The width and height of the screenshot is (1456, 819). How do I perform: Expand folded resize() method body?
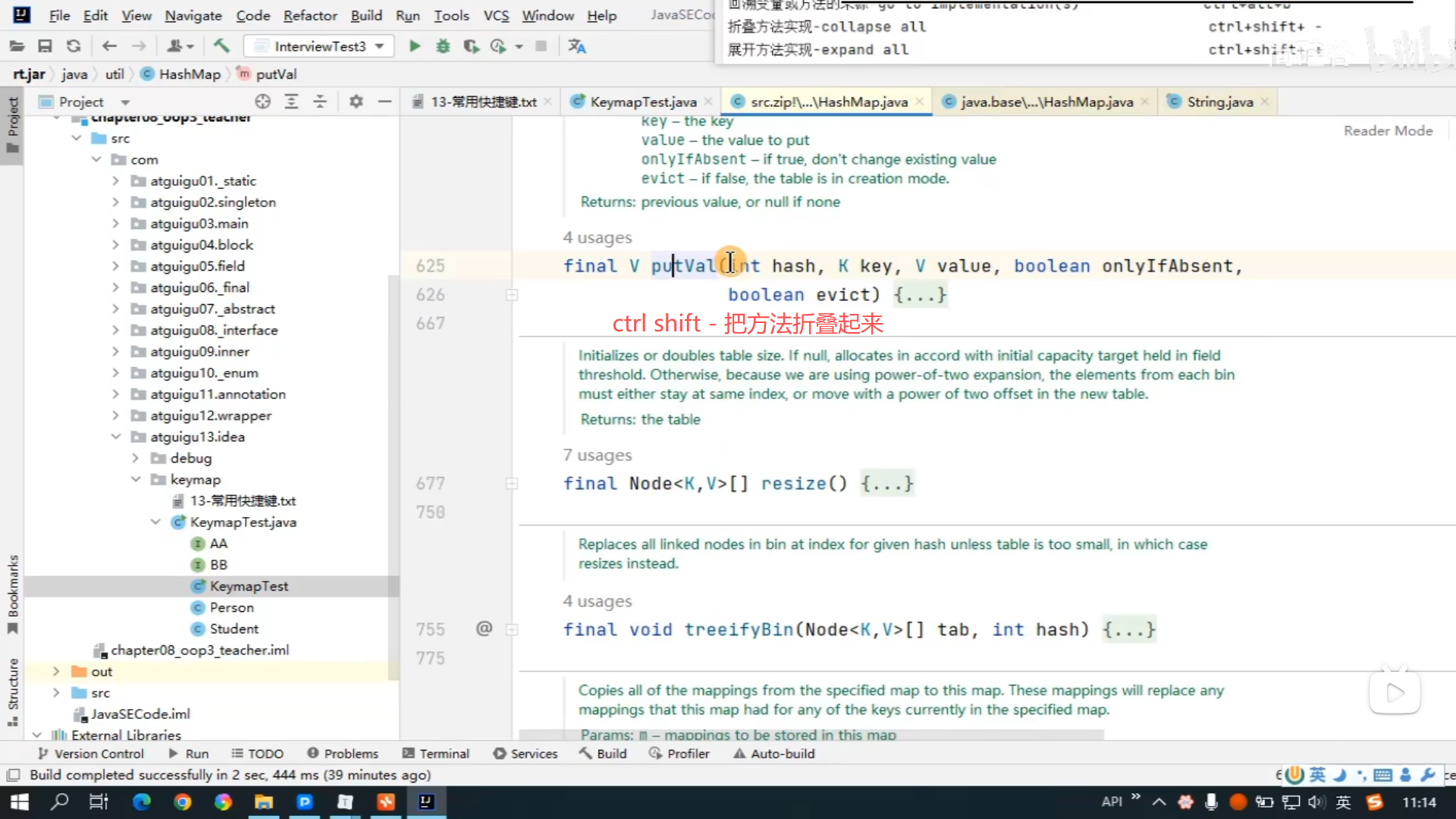point(886,484)
